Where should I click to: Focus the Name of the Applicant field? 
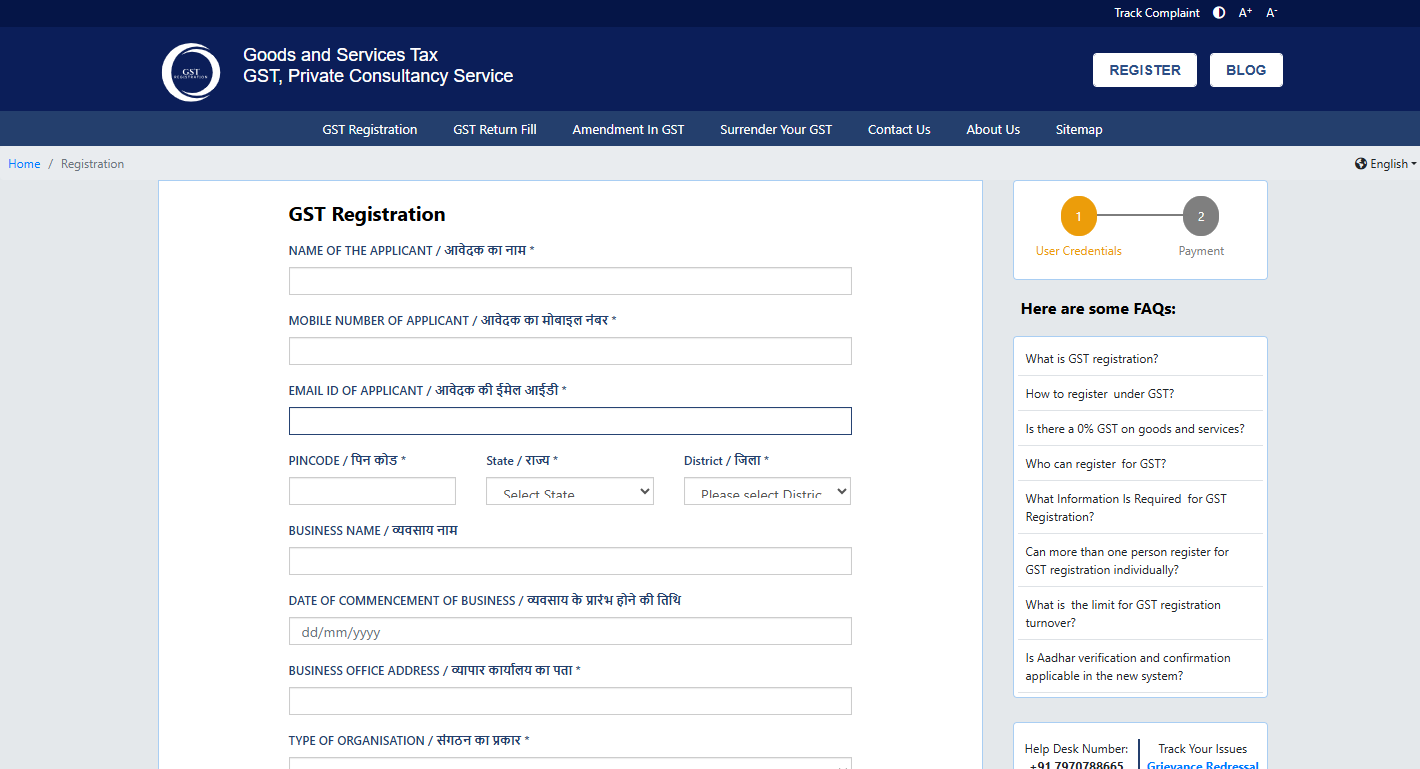pos(570,281)
